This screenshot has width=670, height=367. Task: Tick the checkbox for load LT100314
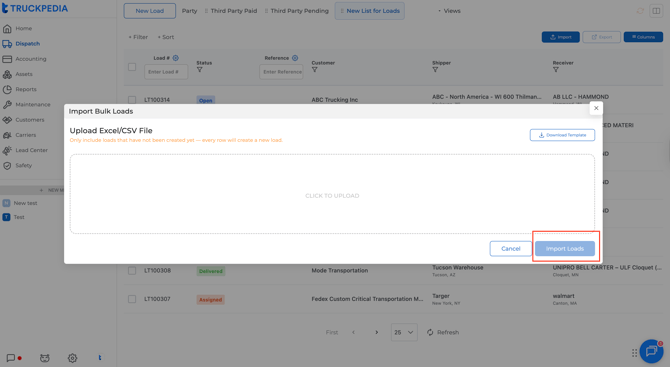132,100
